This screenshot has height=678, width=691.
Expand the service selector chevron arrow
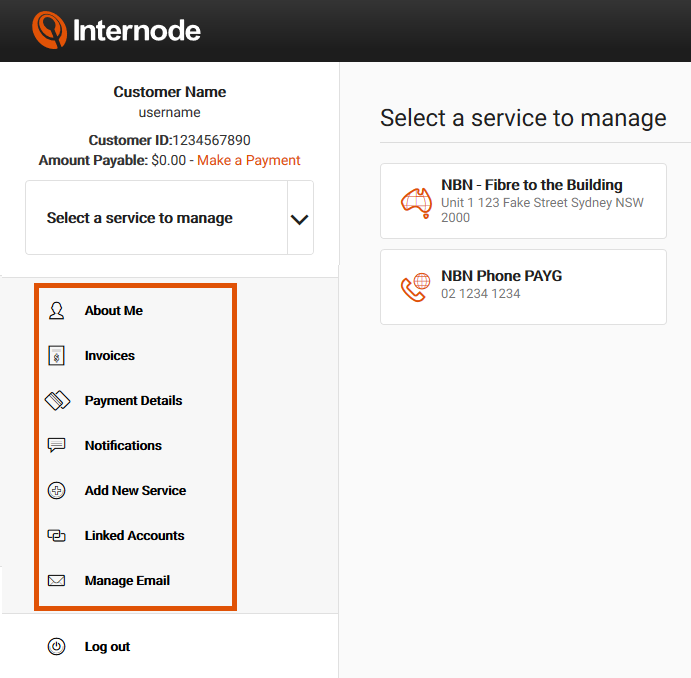(300, 219)
